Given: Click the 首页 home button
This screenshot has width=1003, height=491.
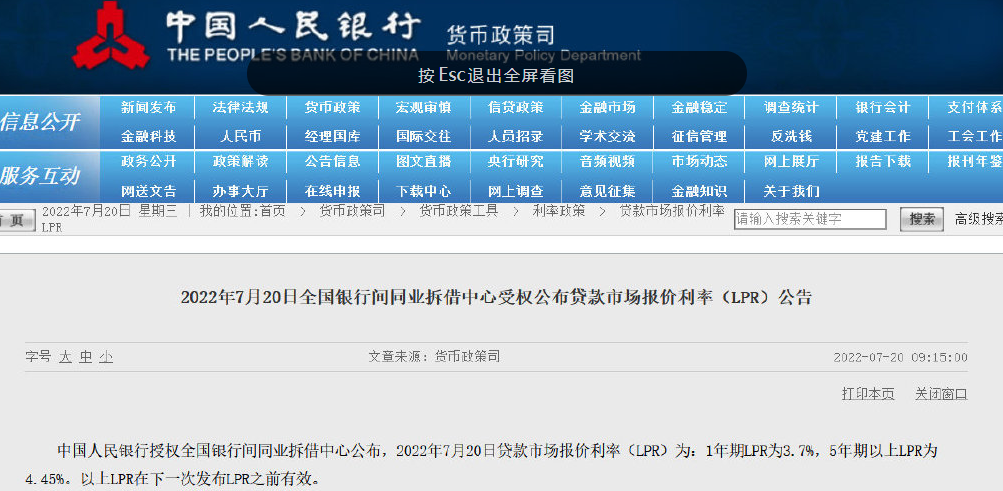Looking at the screenshot, I should [x=17, y=220].
